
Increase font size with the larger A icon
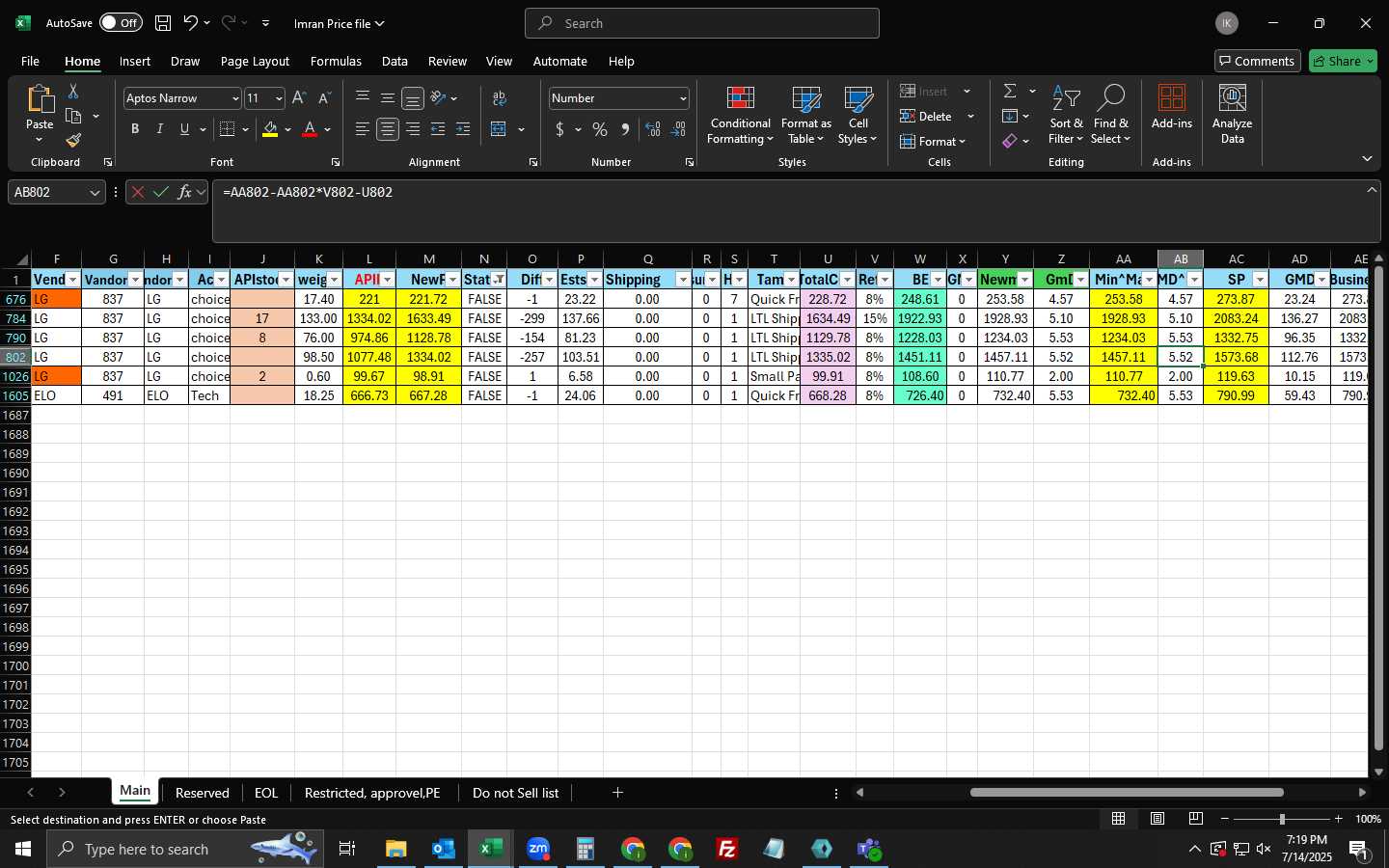click(x=299, y=98)
